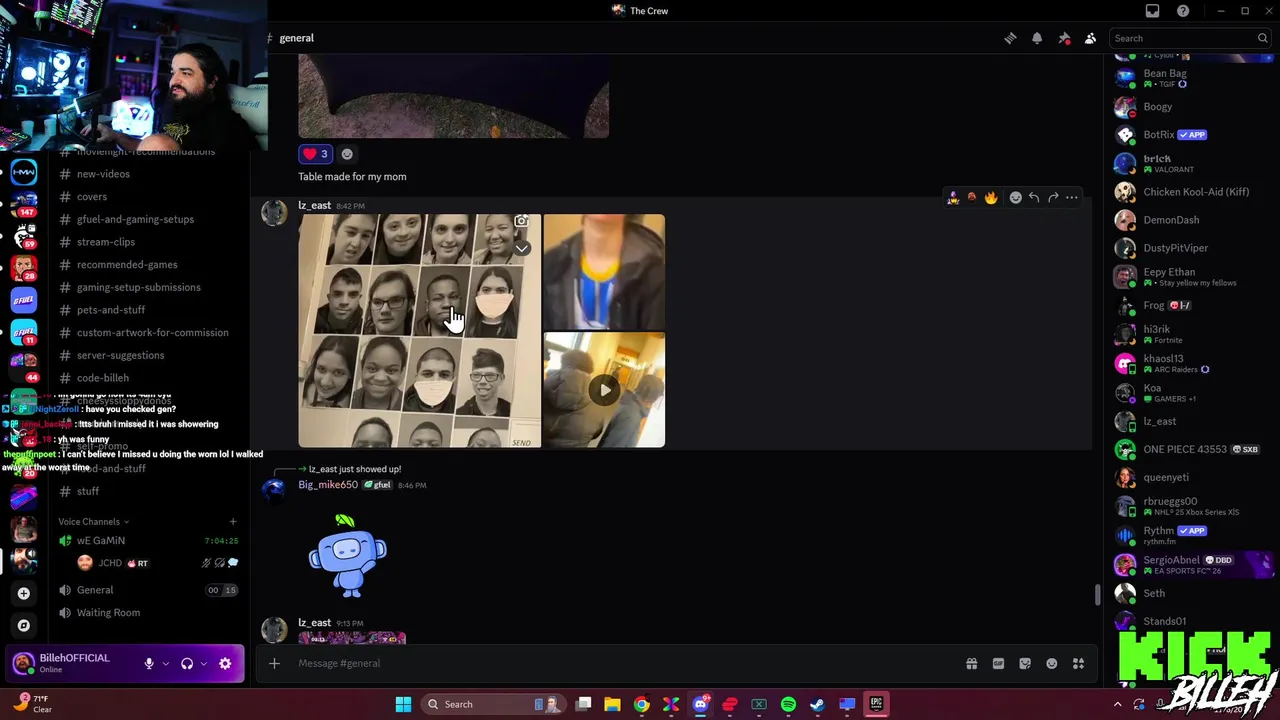Expand audio output options arrow
This screenshot has height=720, width=1280.
204,664
